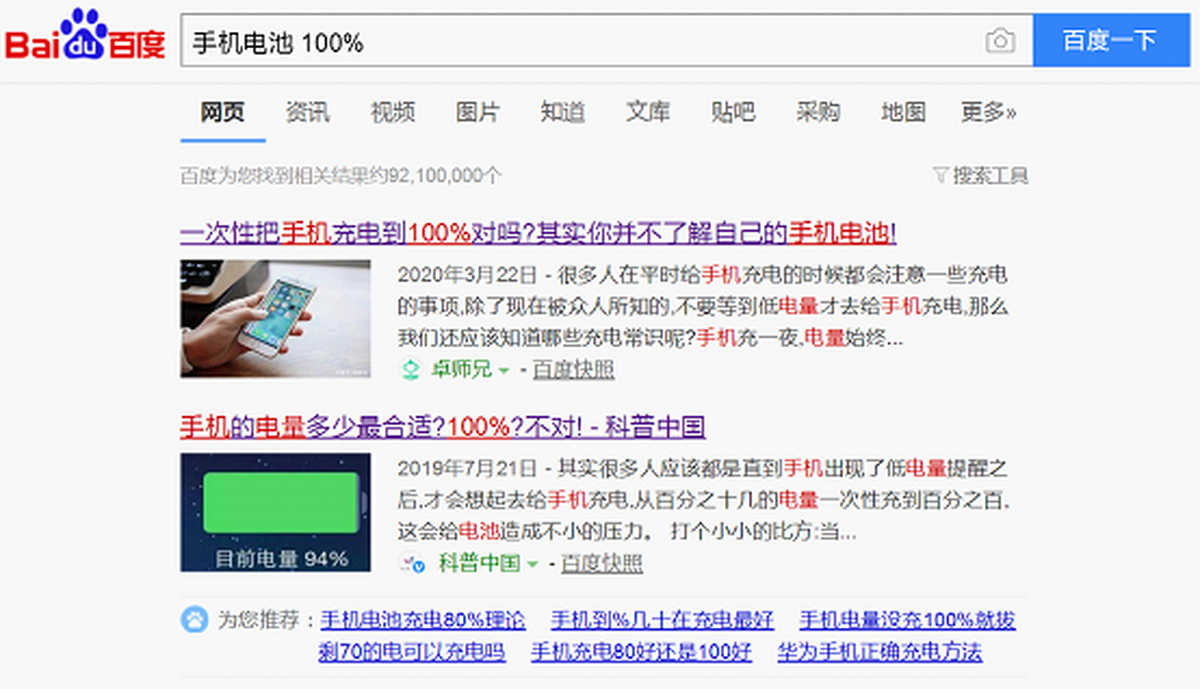Open suggestion 手机到%几十在充电最好

point(662,620)
